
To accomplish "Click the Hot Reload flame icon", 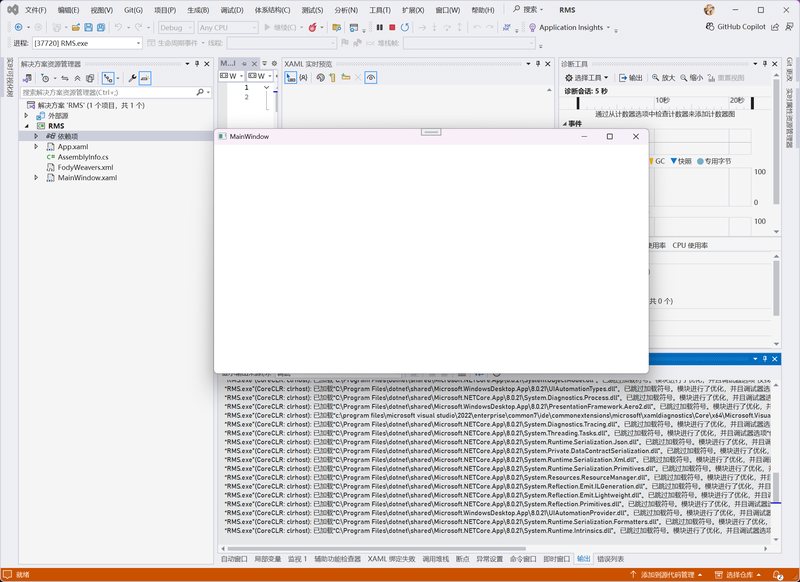I will (313, 27).
